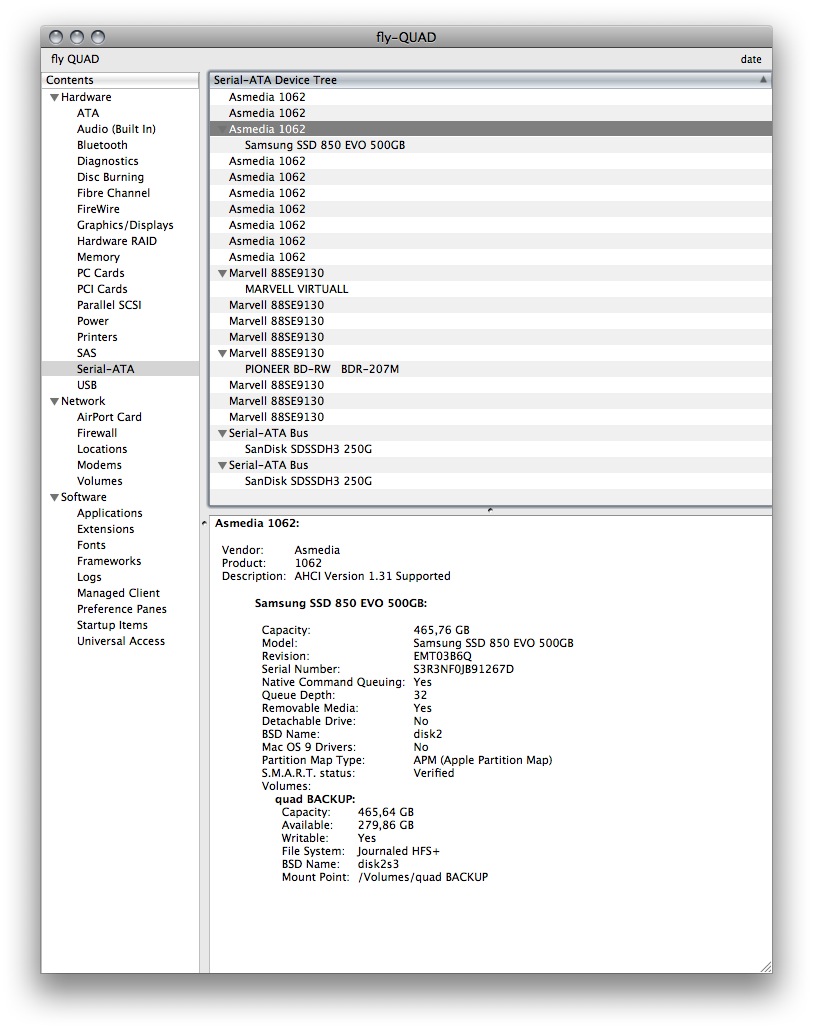Image resolution: width=813 pixels, height=1029 pixels.
Task: Click the split-pane divider handle dot
Action: point(490,510)
